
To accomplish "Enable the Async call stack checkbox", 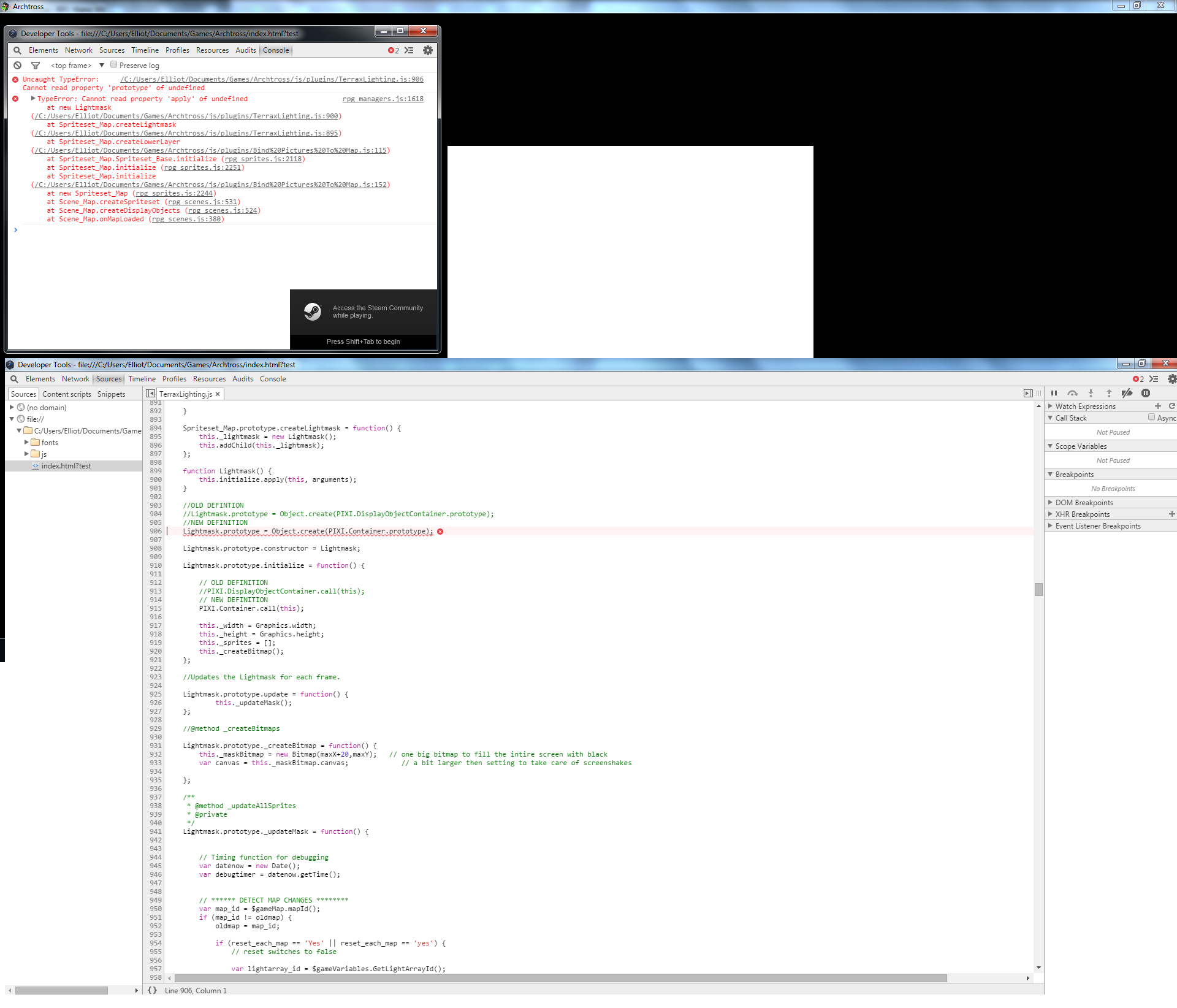I will point(1151,418).
